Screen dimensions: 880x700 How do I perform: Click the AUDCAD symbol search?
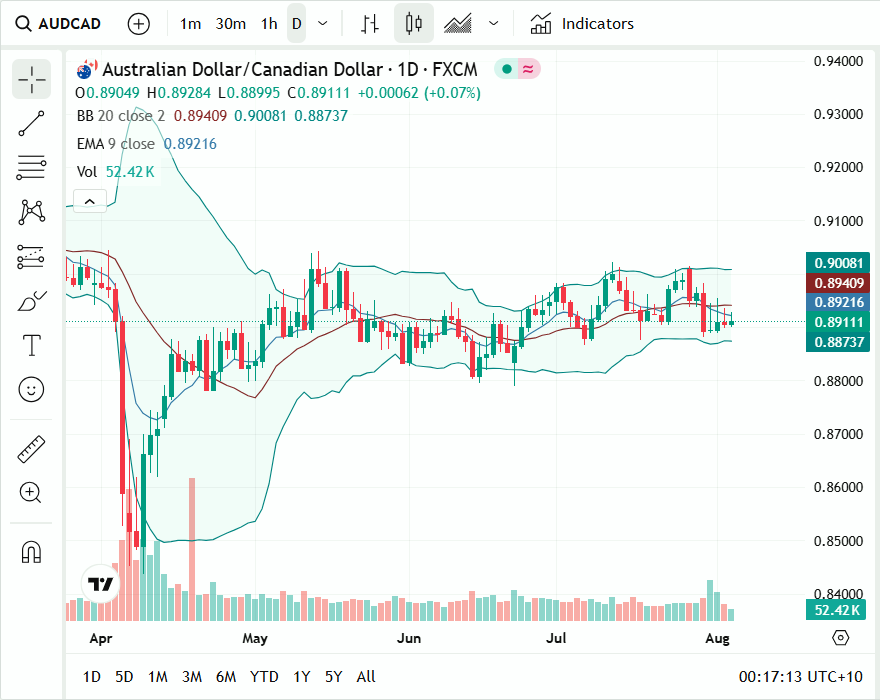pos(59,24)
